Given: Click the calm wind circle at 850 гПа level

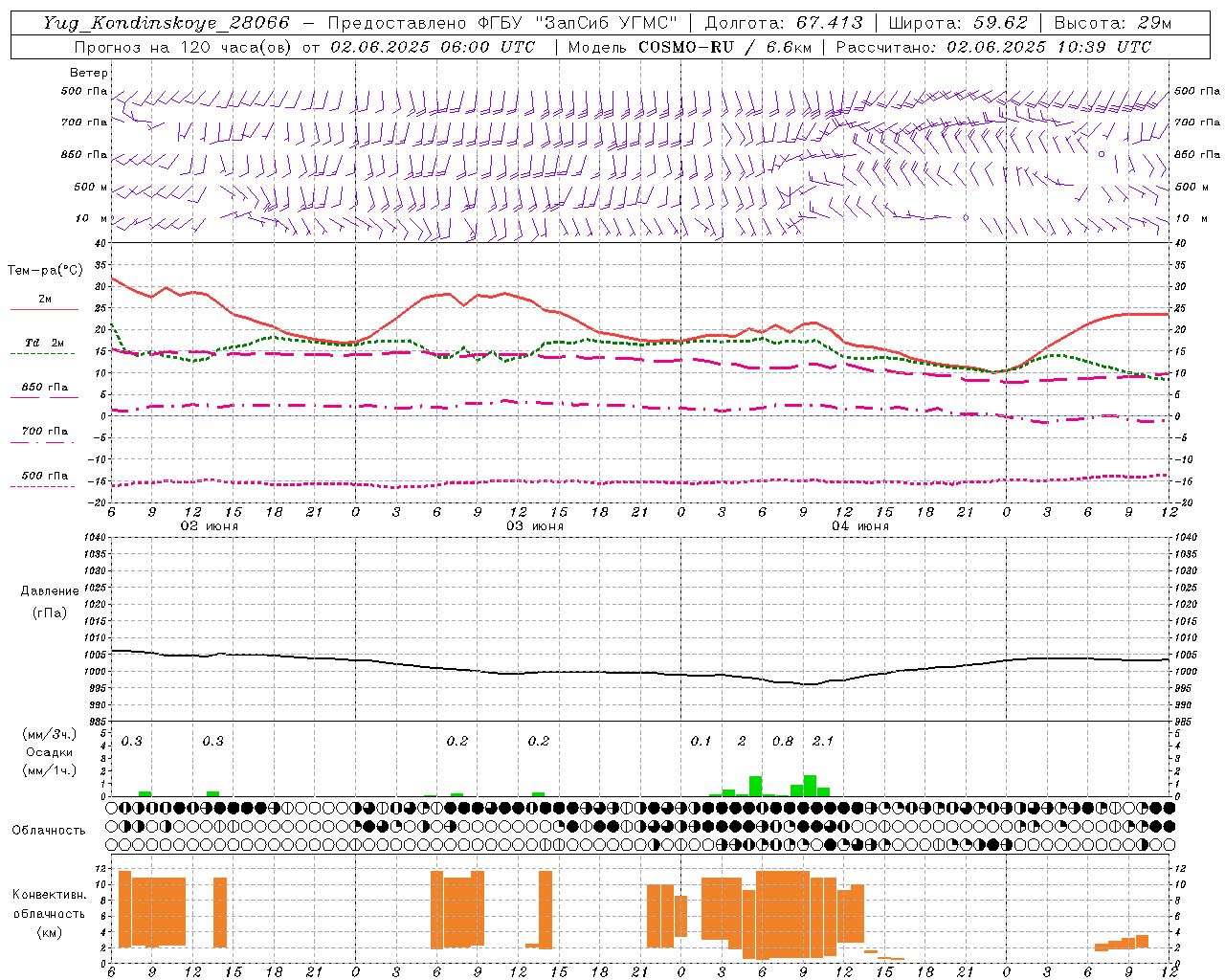Looking at the screenshot, I should [x=1102, y=153].
